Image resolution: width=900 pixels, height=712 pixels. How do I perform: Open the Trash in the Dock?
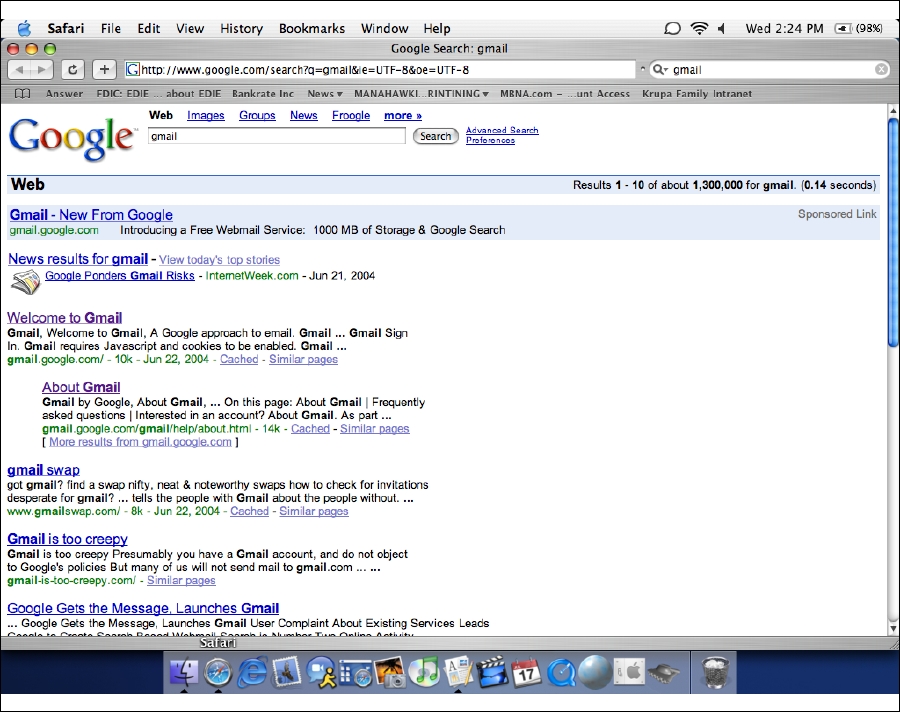point(715,672)
